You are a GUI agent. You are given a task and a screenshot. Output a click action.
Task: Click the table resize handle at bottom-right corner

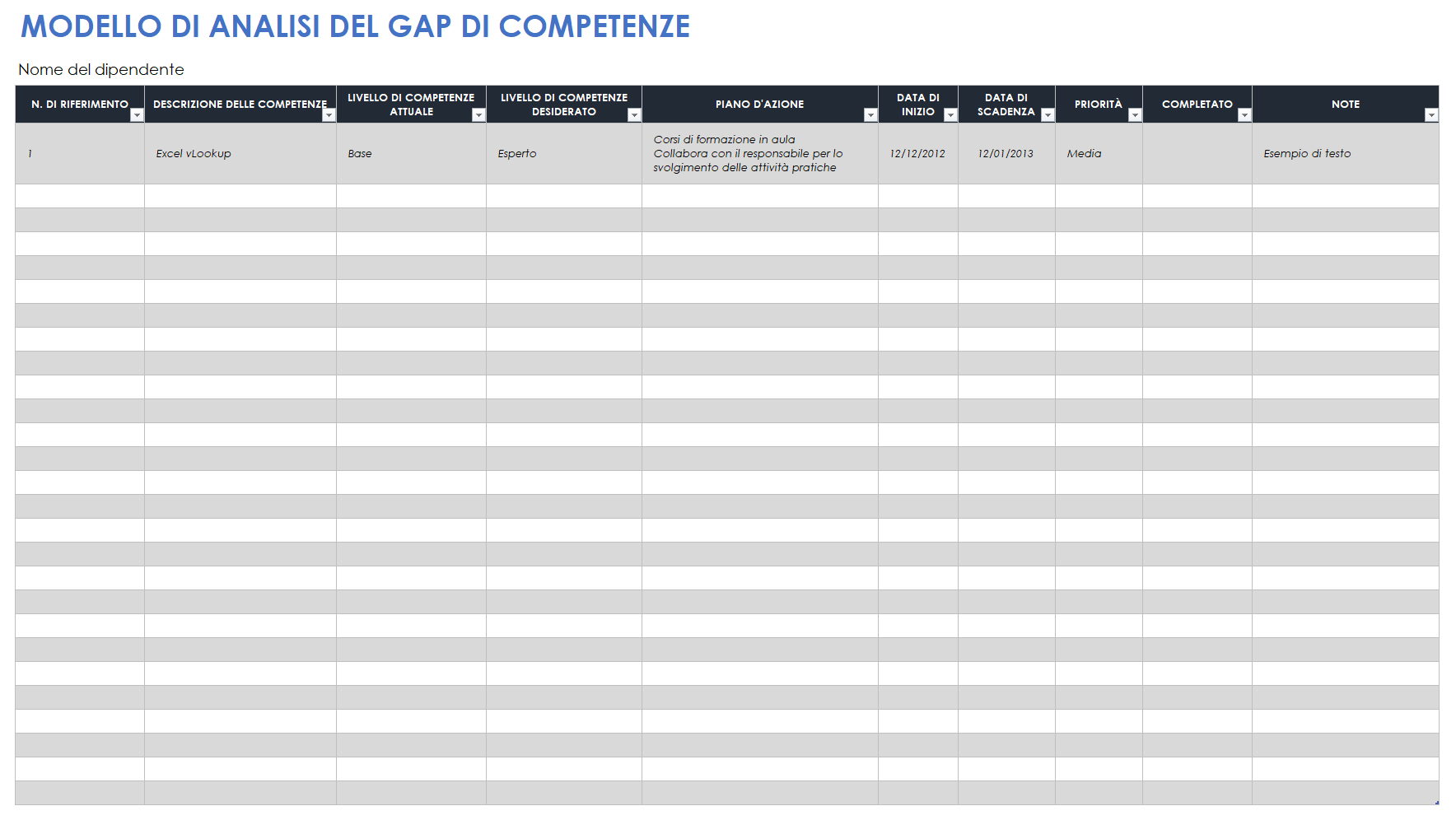pyautogui.click(x=1436, y=802)
